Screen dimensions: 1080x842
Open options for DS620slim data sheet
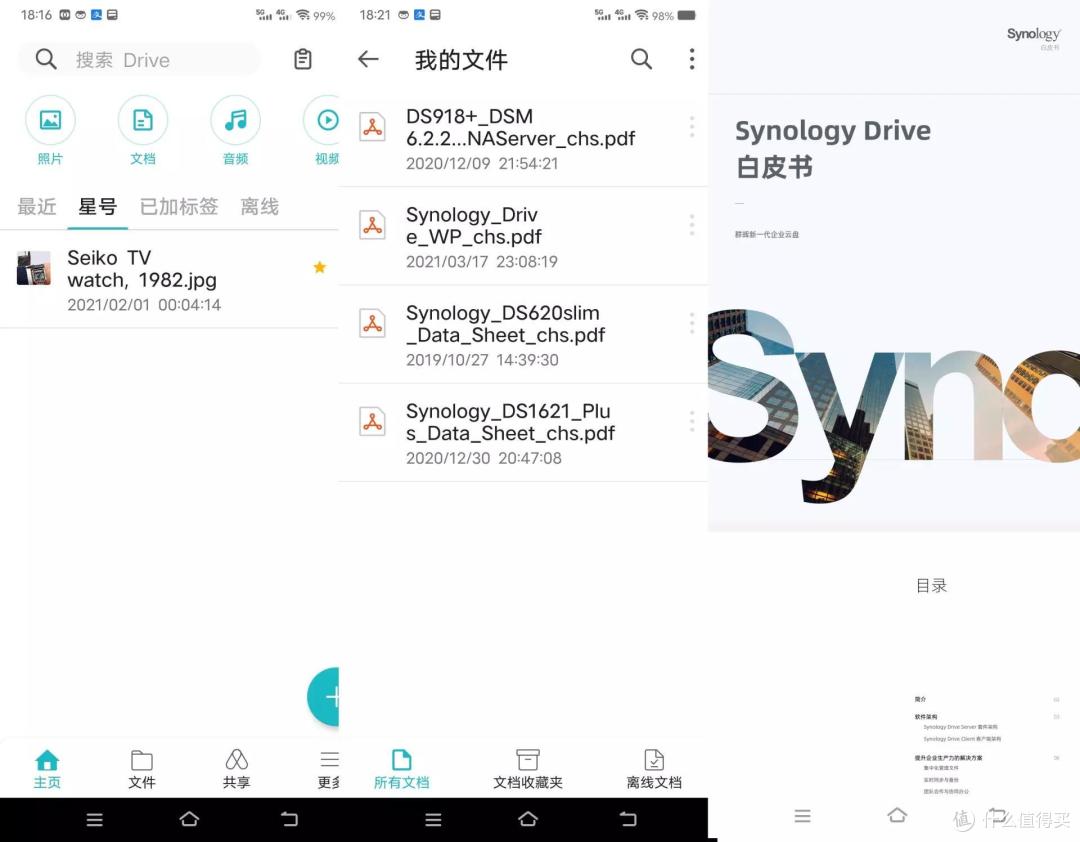[x=692, y=323]
